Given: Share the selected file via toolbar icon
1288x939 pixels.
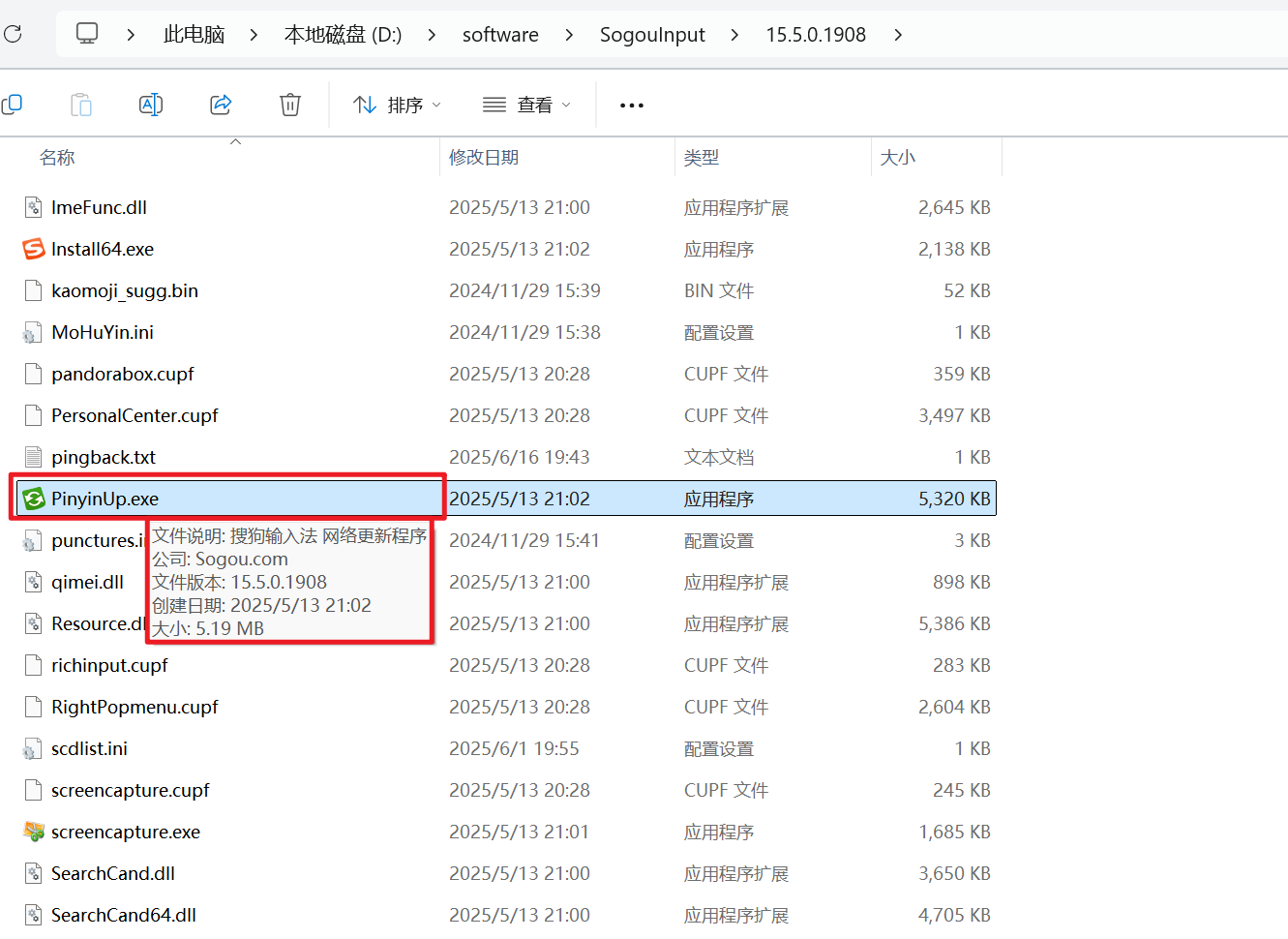Looking at the screenshot, I should 221,105.
